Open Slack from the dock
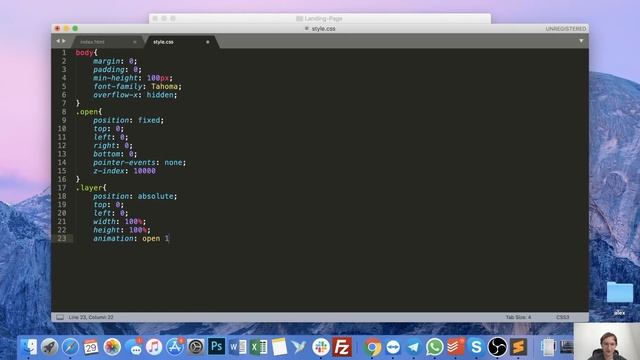640x360 pixels. [x=321, y=347]
